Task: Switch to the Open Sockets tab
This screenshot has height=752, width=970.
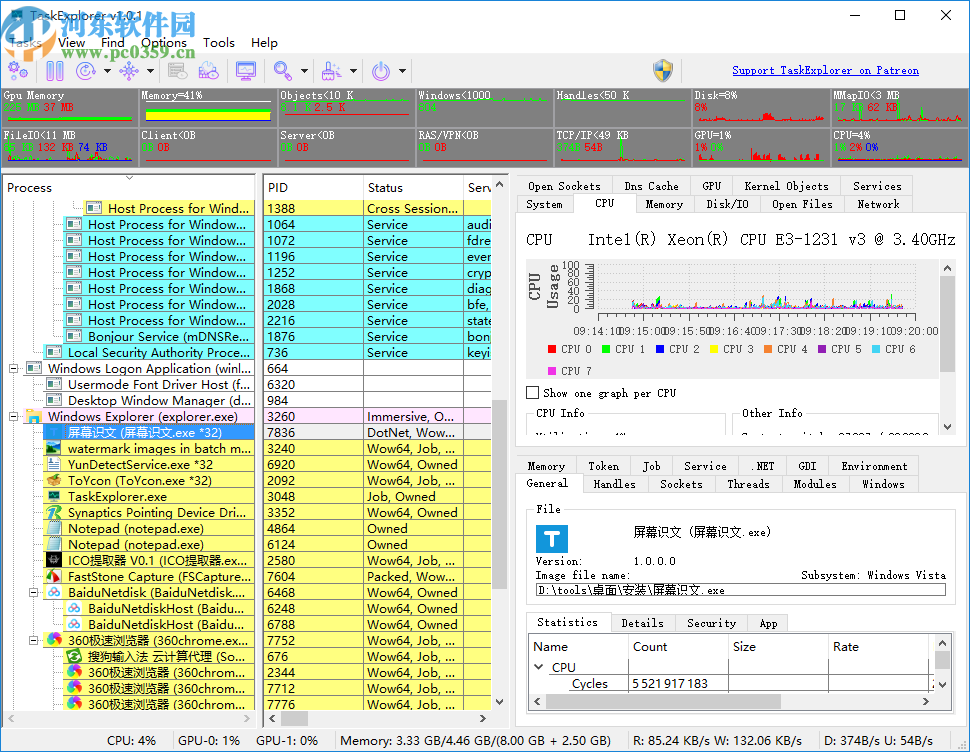Action: (x=564, y=186)
